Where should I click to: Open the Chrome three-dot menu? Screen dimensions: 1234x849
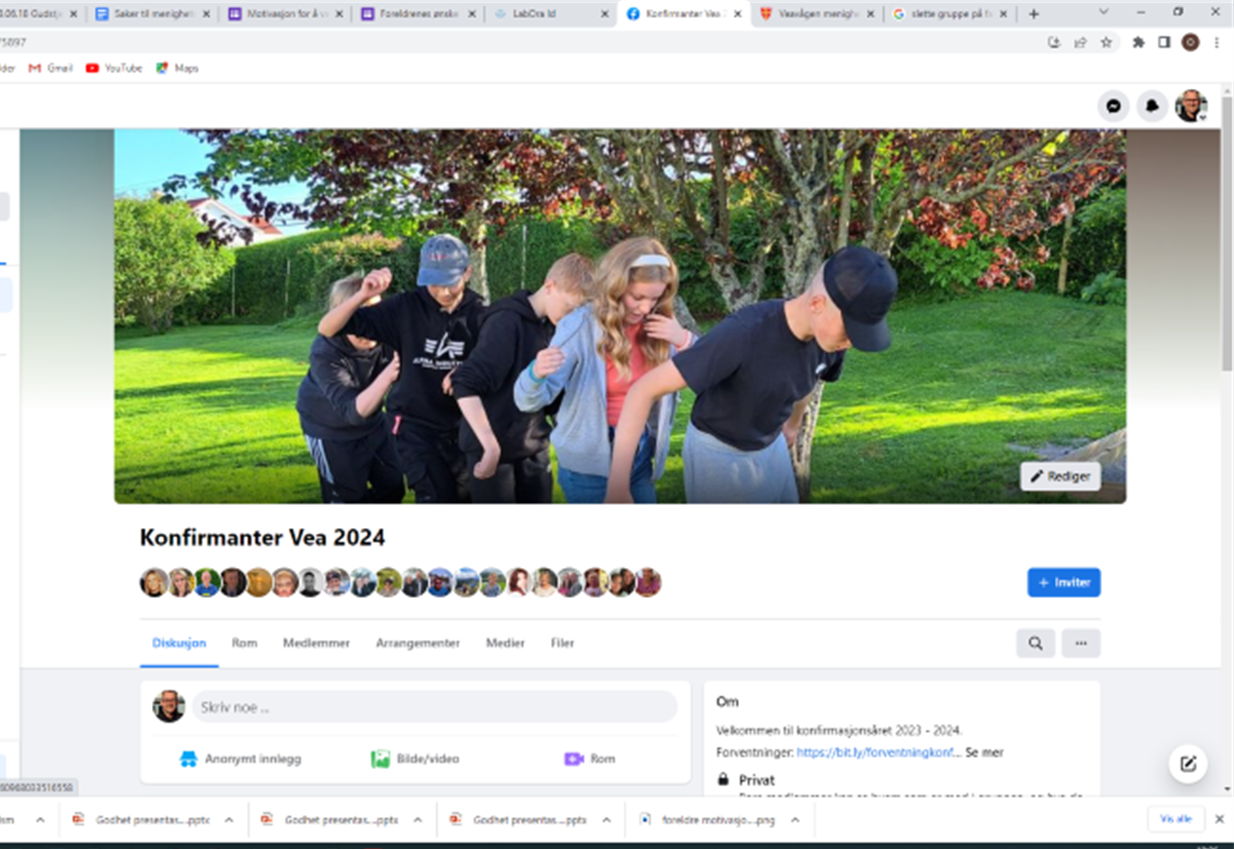[1217, 42]
